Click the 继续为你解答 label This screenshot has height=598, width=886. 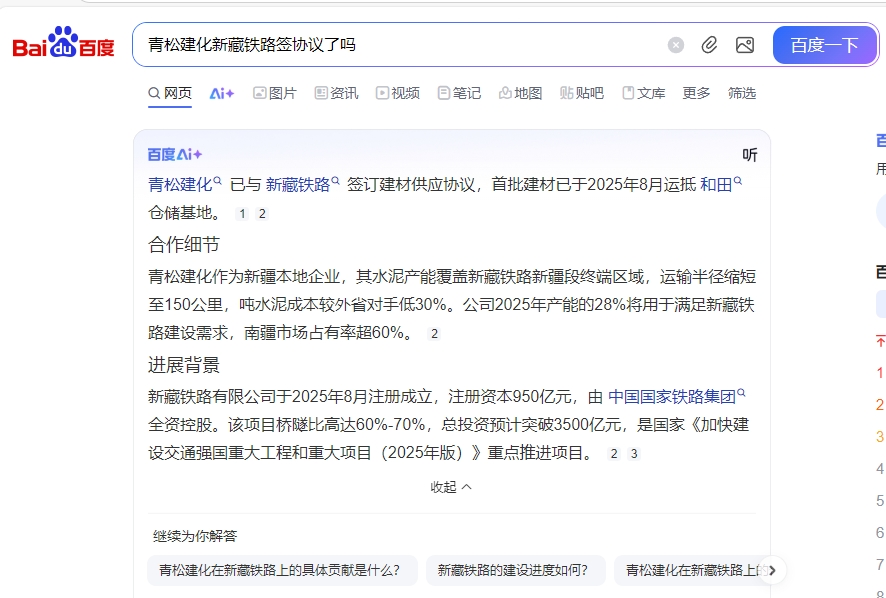click(x=195, y=536)
